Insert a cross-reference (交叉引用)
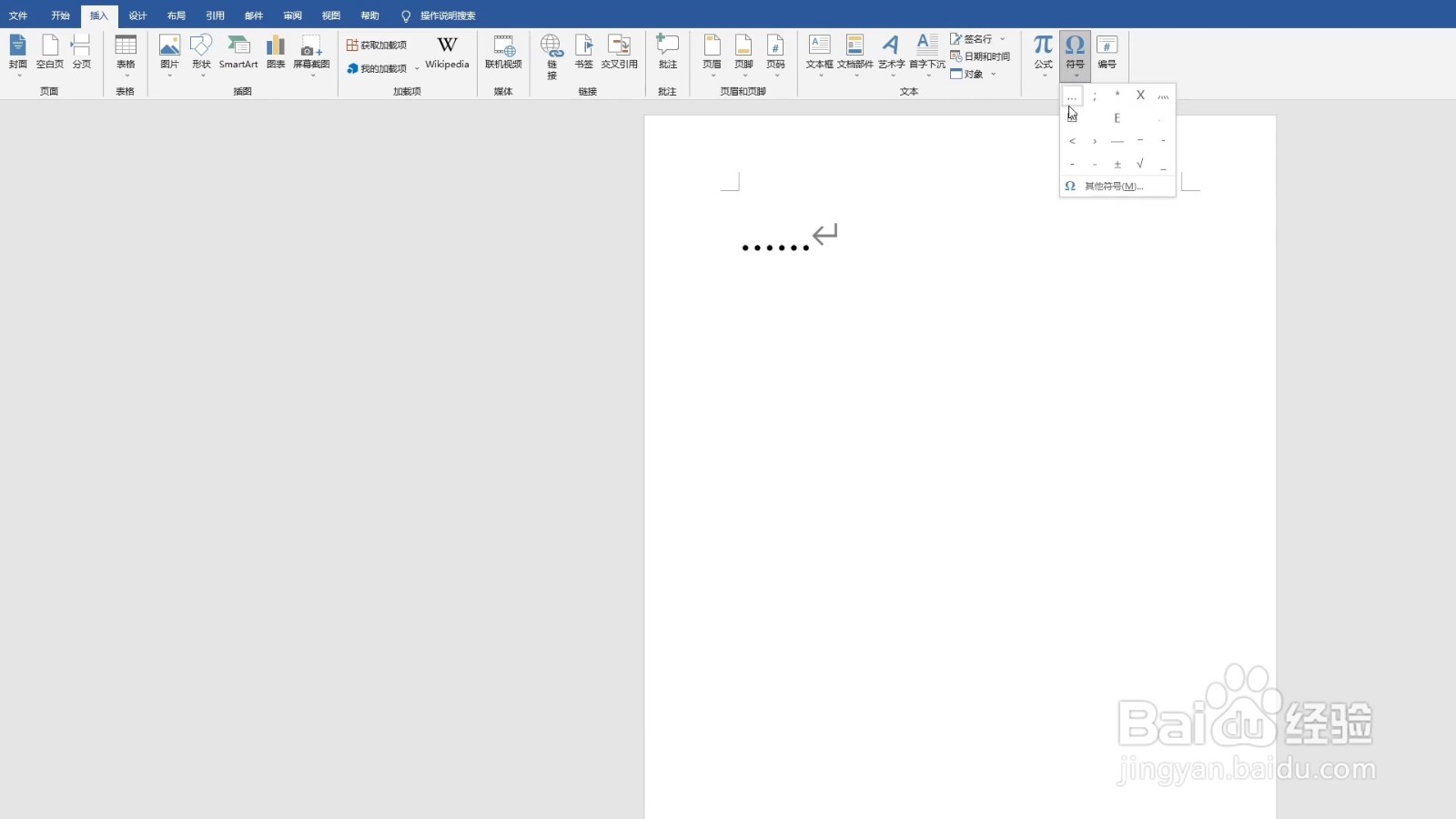Image resolution: width=1456 pixels, height=819 pixels. click(619, 53)
